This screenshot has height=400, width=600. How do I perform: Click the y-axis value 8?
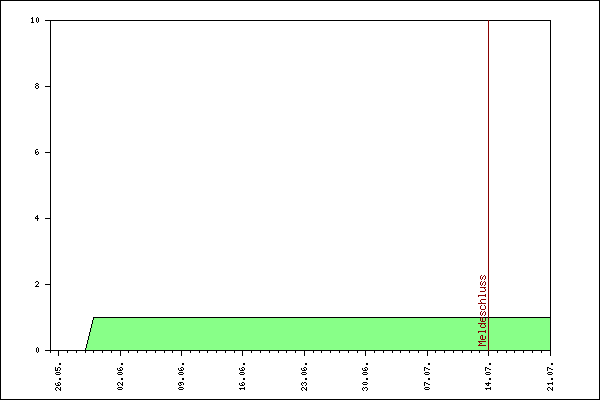tap(37, 86)
